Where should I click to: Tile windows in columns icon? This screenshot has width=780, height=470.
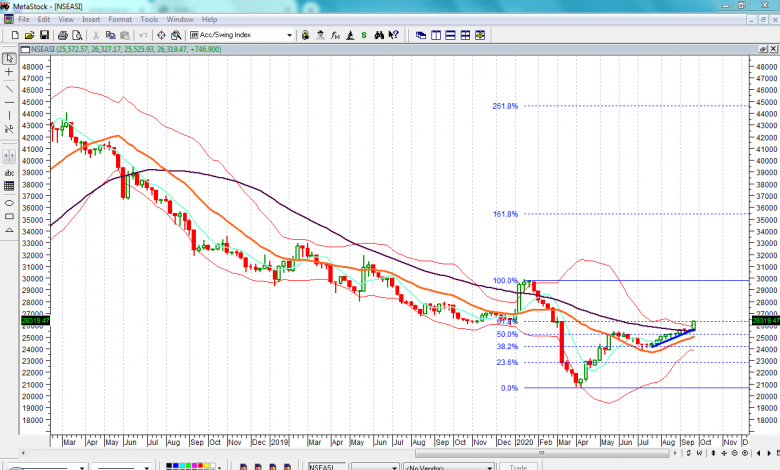[436, 35]
